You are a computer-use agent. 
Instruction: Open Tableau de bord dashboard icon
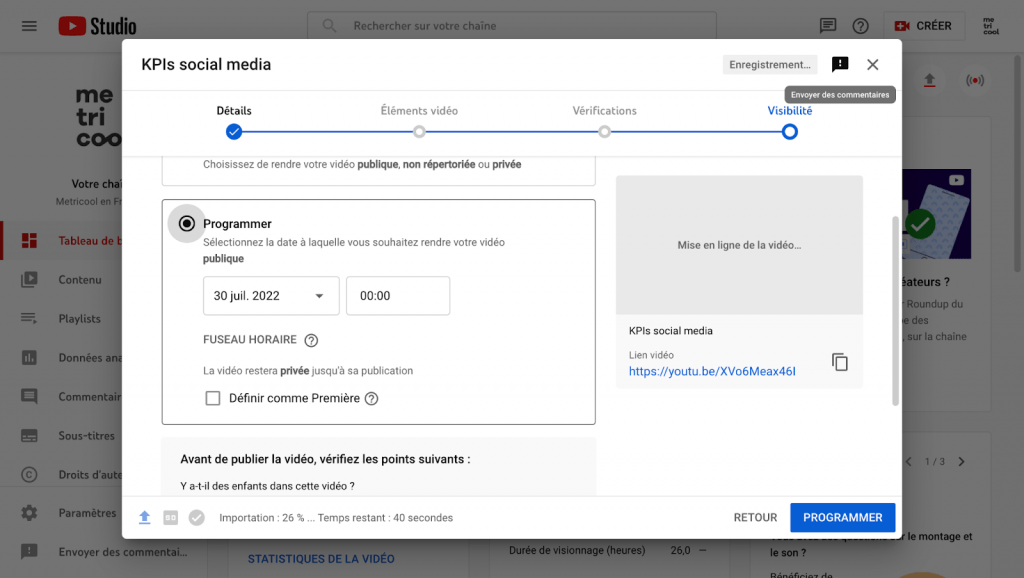[29, 240]
